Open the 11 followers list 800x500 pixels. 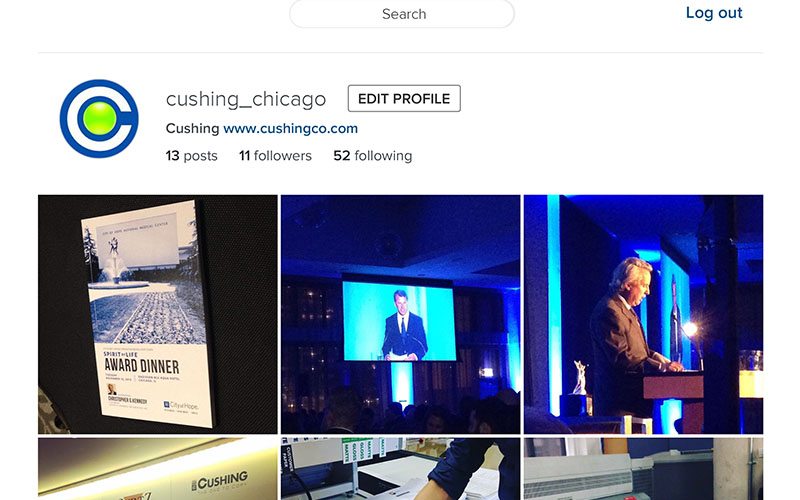tap(275, 156)
